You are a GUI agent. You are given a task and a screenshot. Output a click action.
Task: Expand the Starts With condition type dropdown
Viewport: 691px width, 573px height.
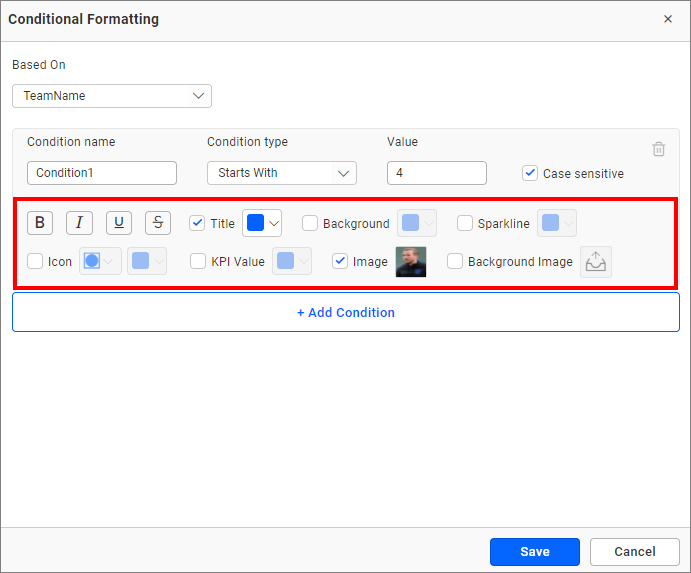pyautogui.click(x=281, y=173)
